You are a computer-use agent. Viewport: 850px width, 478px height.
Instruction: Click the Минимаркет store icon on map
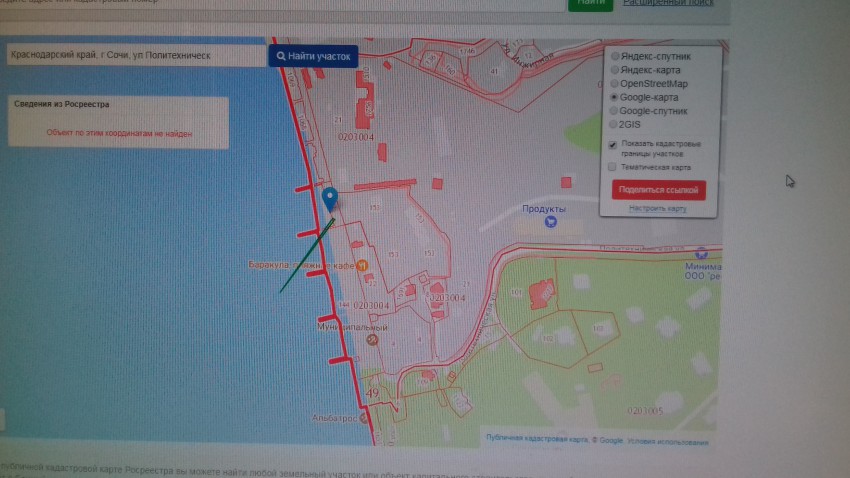pos(701,253)
